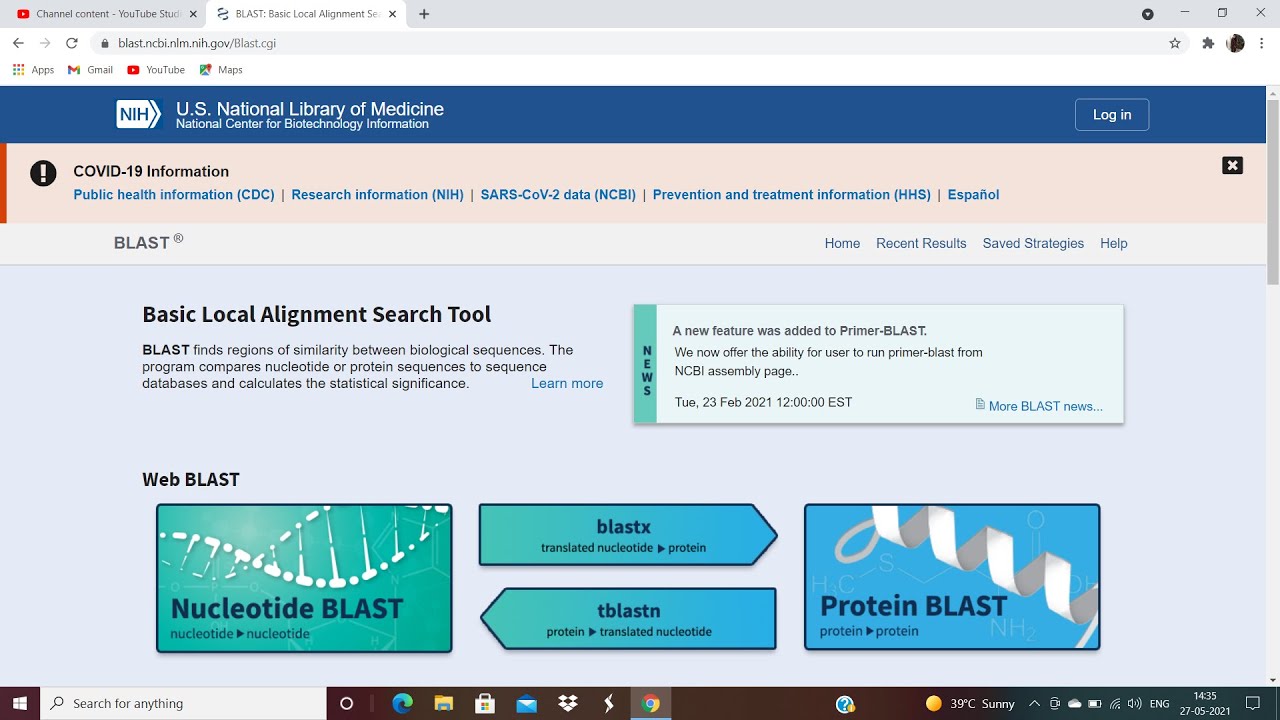Open BLAST Help menu
Image resolution: width=1280 pixels, height=720 pixels.
[1113, 243]
